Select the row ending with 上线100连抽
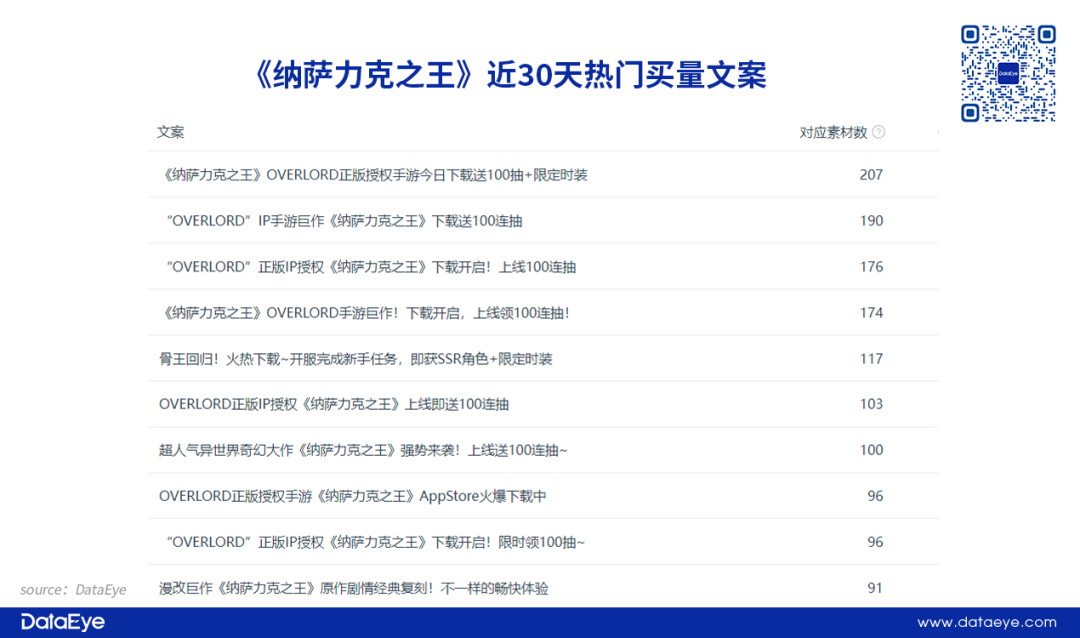The width and height of the screenshot is (1080, 638). (x=371, y=267)
